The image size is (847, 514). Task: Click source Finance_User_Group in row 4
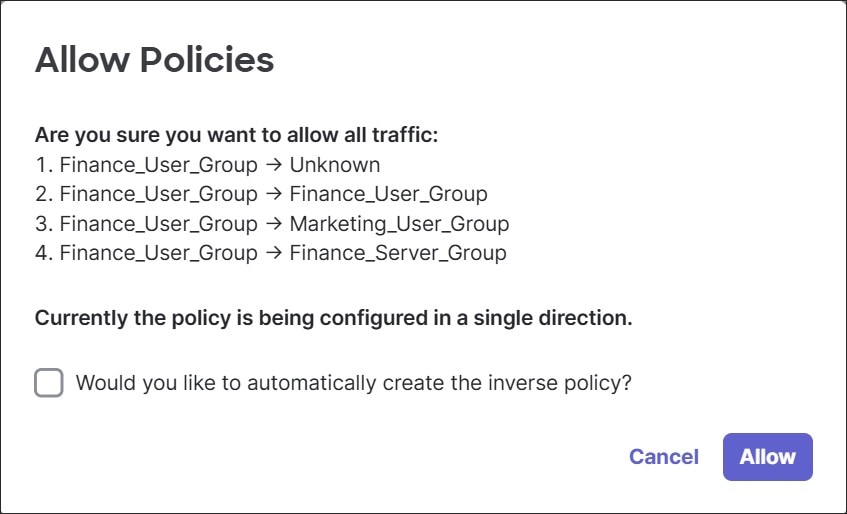pyautogui.click(x=158, y=253)
